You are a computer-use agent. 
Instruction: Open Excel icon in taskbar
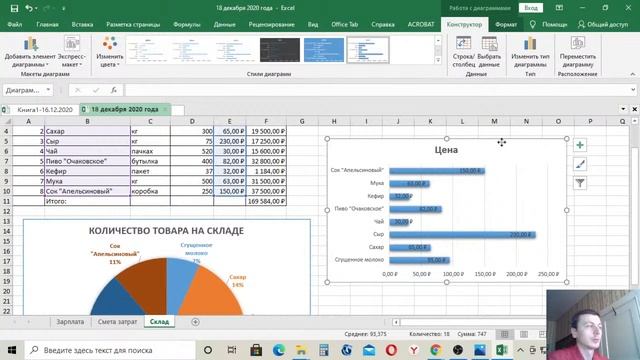tap(502, 350)
